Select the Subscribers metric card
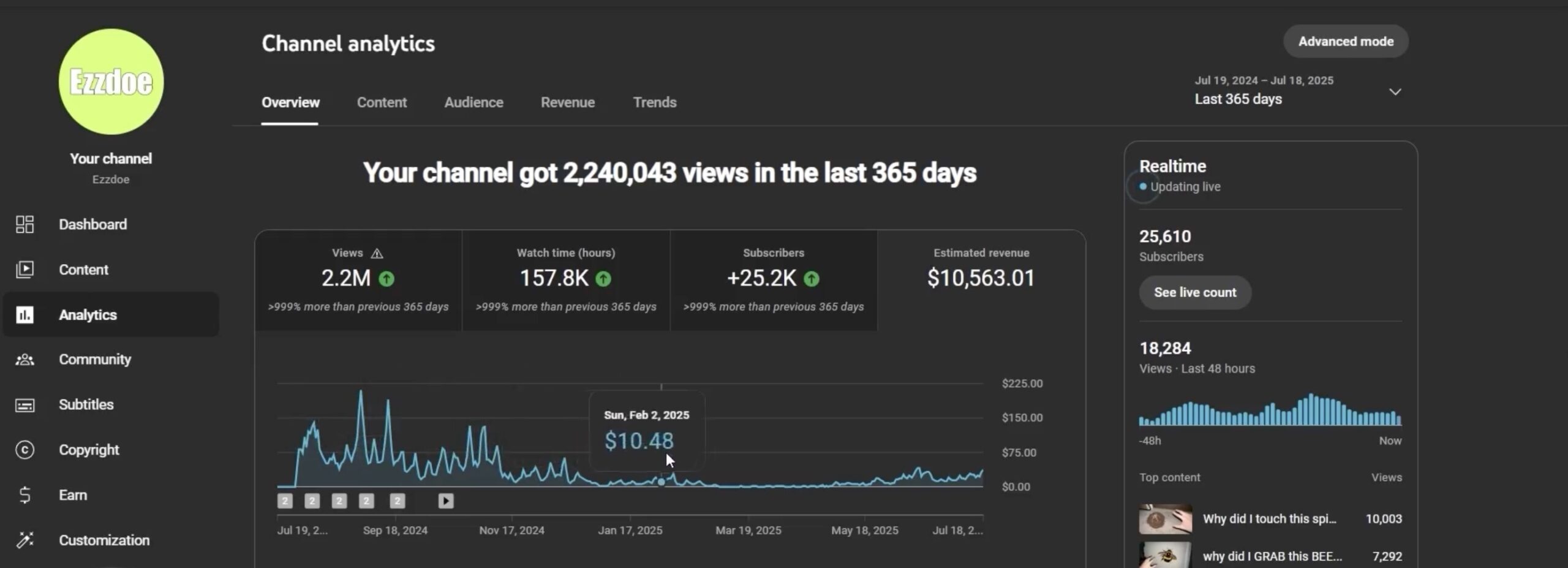Image resolution: width=1568 pixels, height=568 pixels. pos(773,280)
